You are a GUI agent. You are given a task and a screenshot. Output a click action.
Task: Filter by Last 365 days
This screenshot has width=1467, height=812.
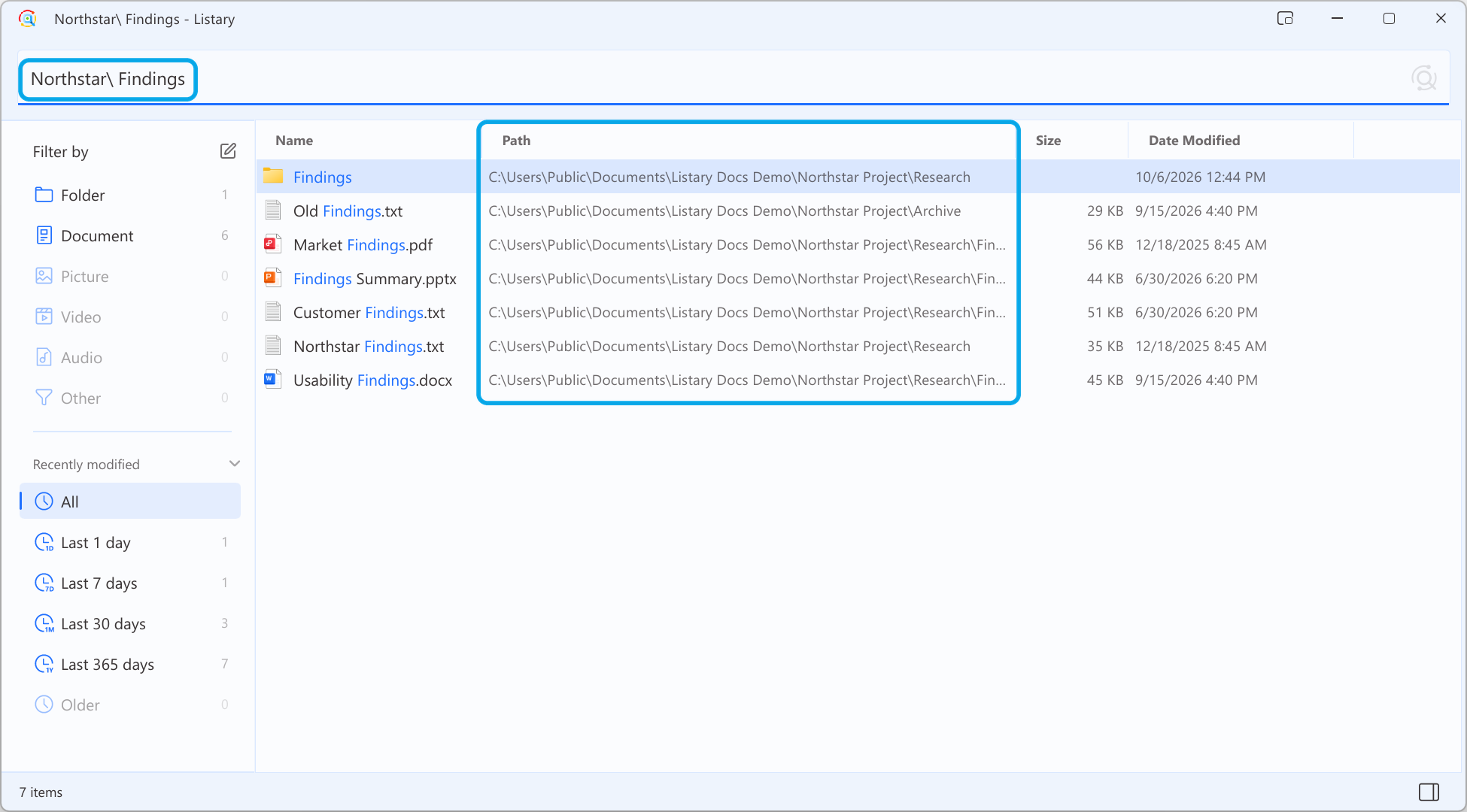(x=130, y=664)
